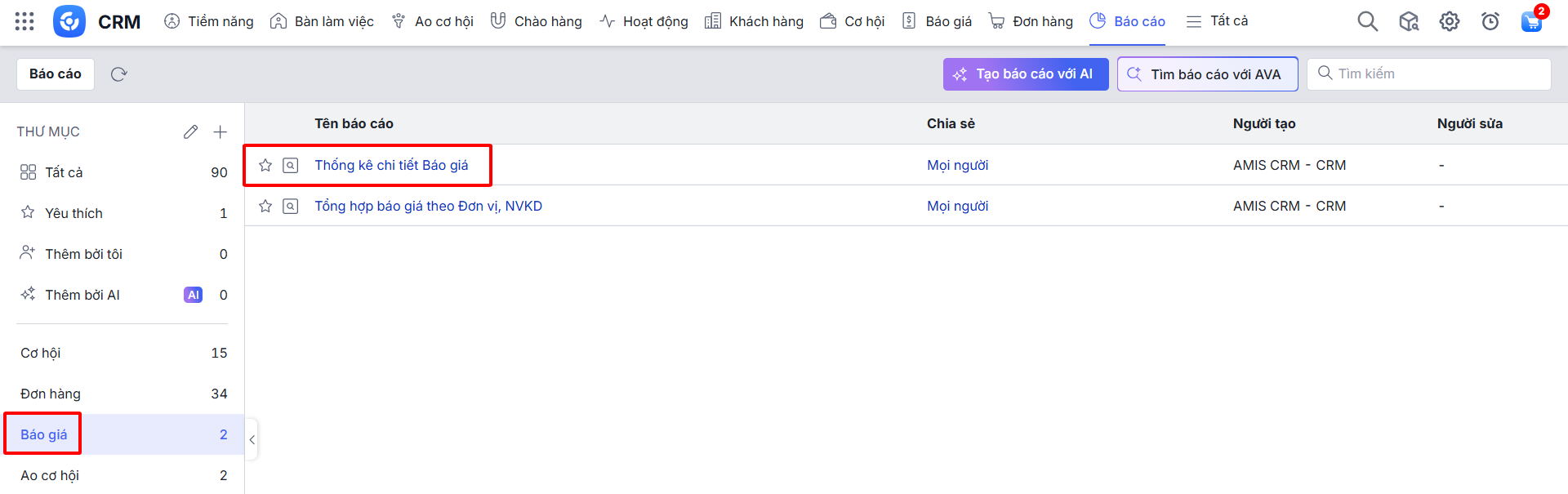
Task: Click the Tìm kiếm search field
Action: 1437,74
